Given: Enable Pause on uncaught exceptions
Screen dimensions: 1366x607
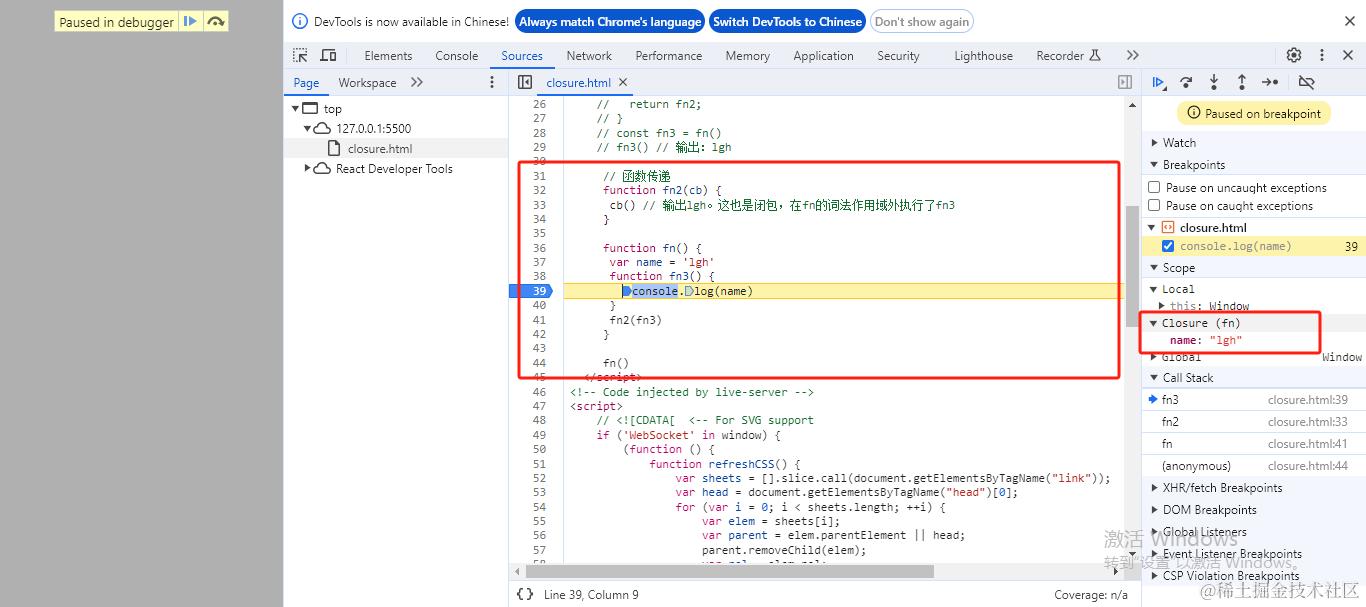Looking at the screenshot, I should point(1155,187).
